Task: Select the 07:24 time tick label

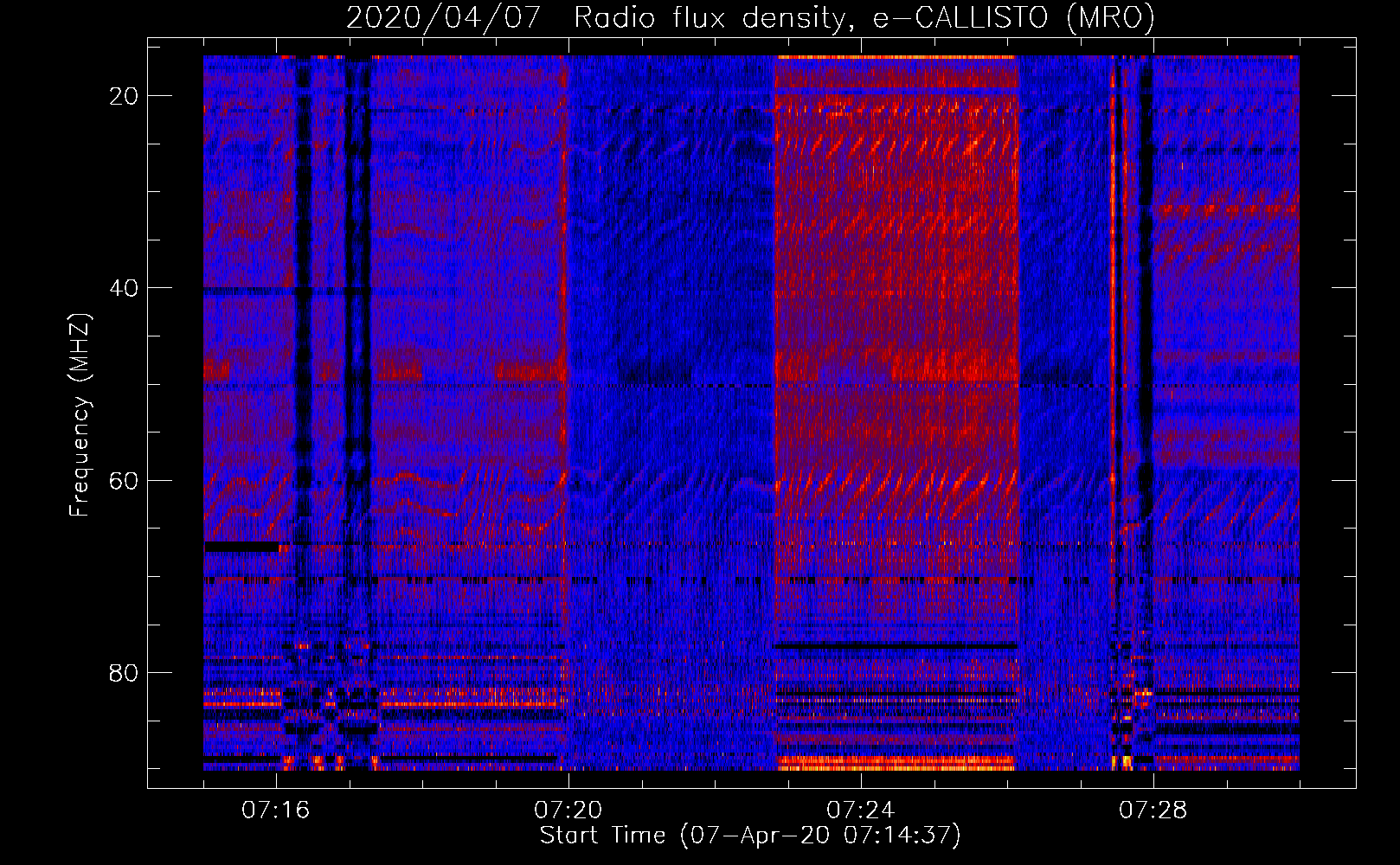Action: tap(861, 811)
